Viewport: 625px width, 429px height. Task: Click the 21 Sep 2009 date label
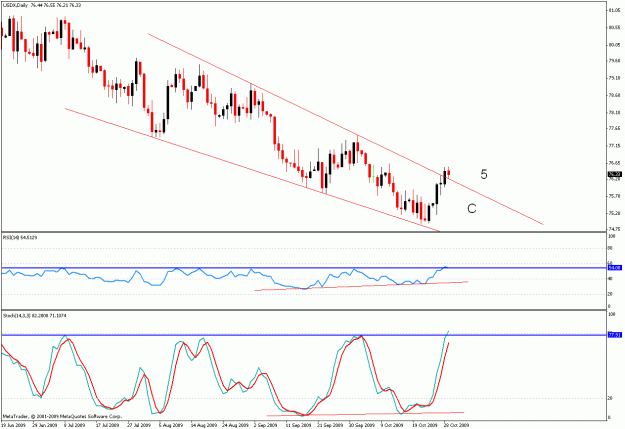point(329,425)
